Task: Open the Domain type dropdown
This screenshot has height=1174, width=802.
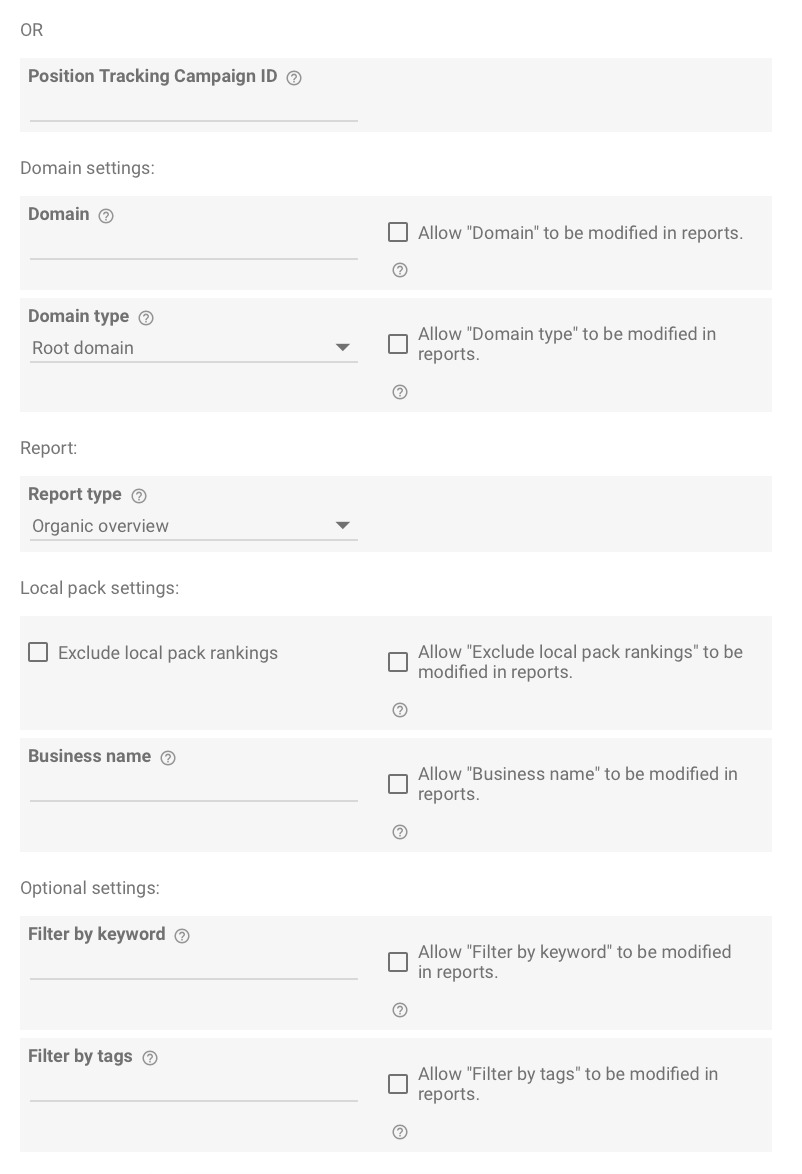Action: [x=193, y=348]
